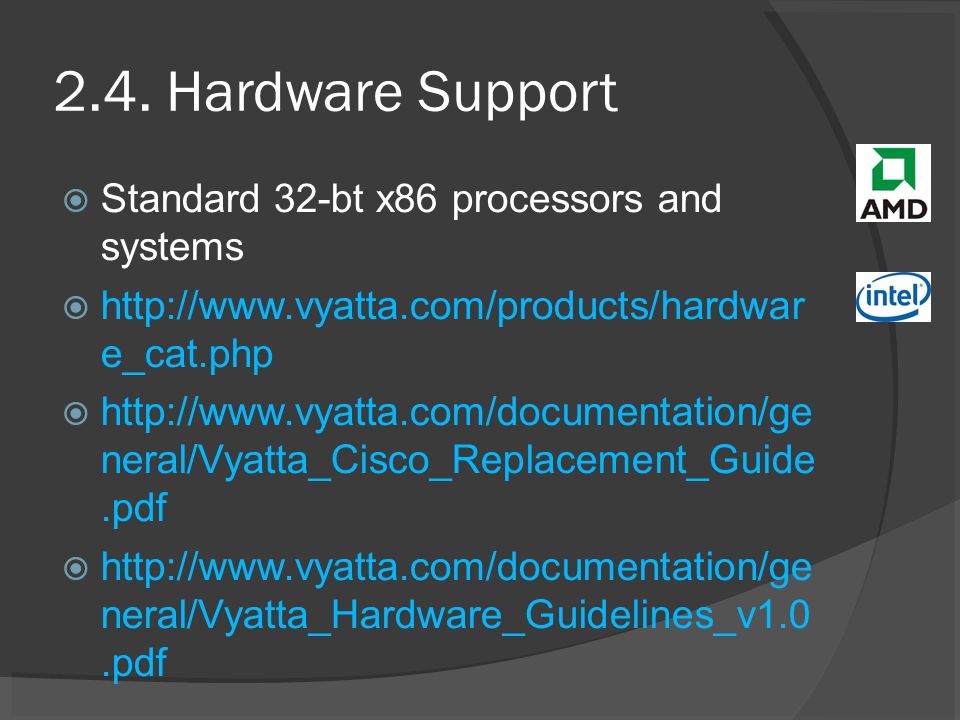Click the 'e_cat.php' link continuation line
This screenshot has width=960, height=720.
[187, 355]
